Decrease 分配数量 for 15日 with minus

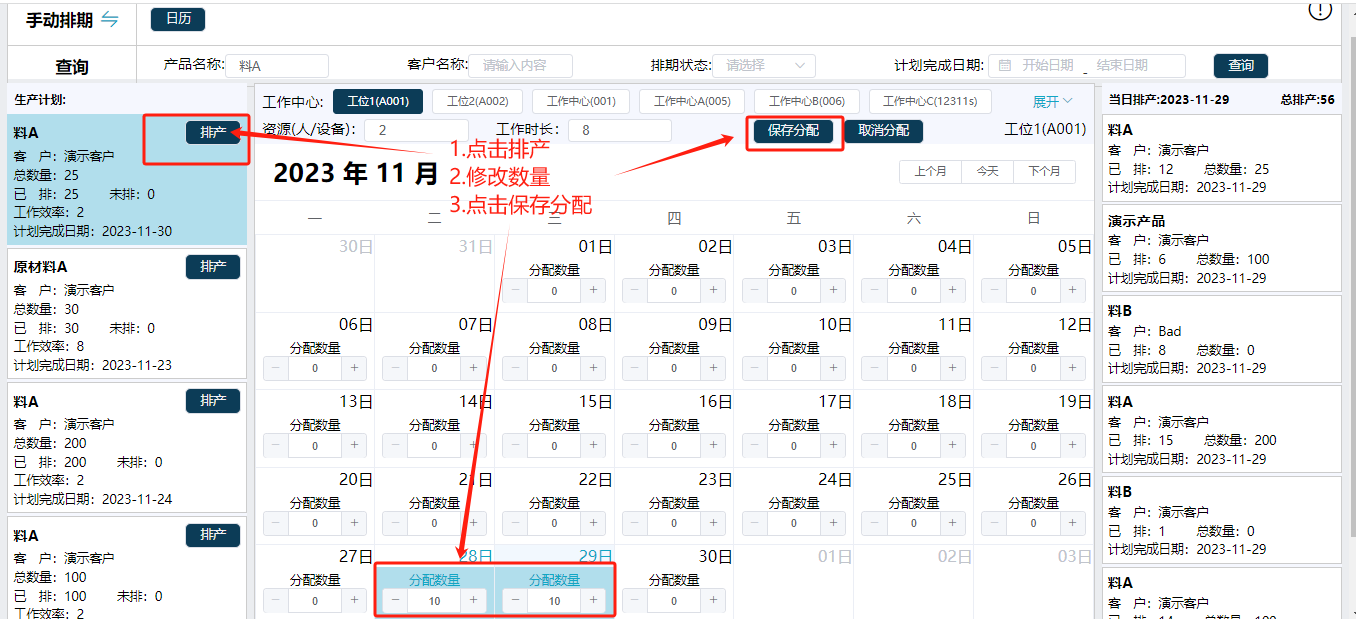[515, 445]
